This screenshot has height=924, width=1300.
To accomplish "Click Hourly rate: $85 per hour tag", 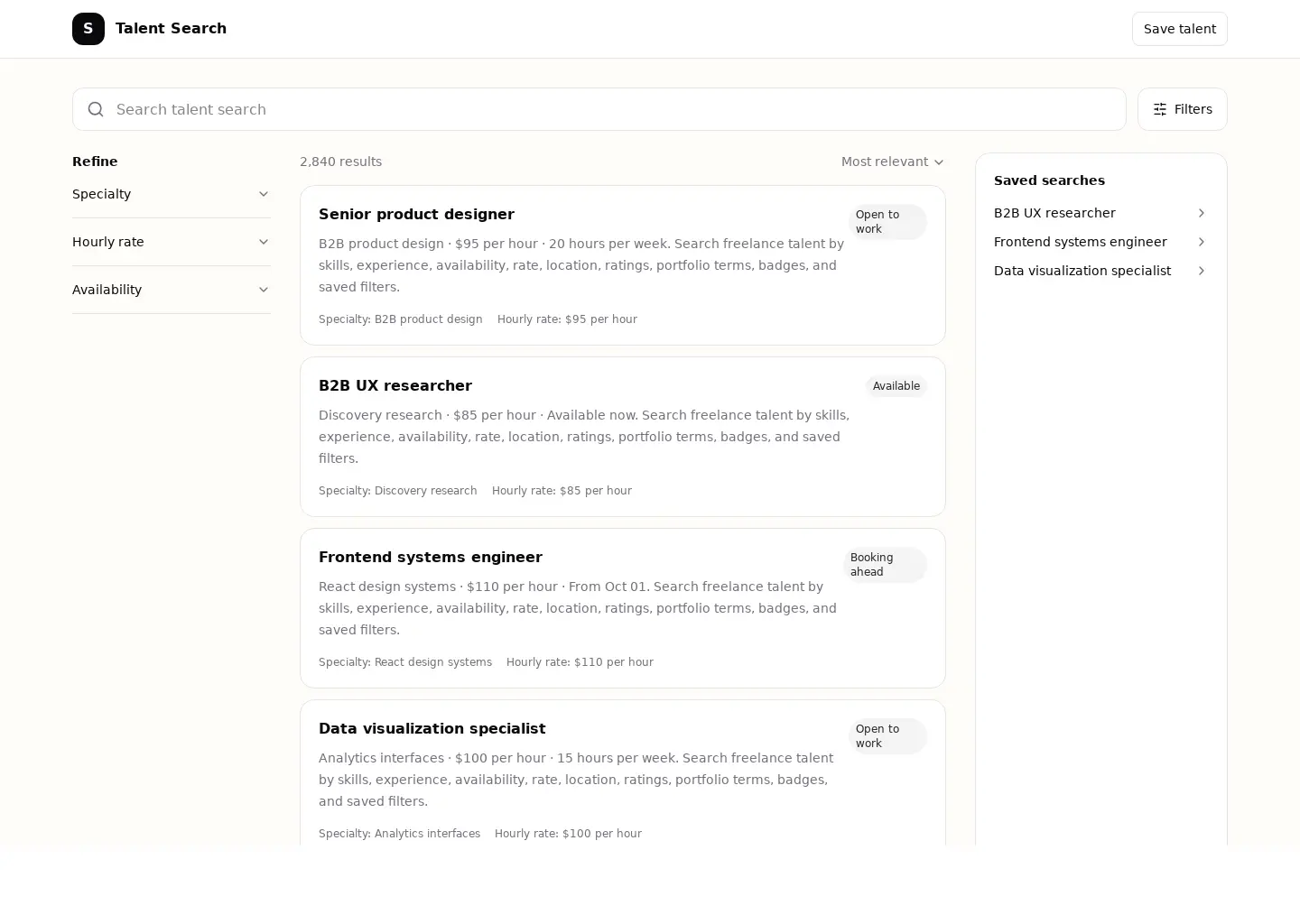I will 562,491.
